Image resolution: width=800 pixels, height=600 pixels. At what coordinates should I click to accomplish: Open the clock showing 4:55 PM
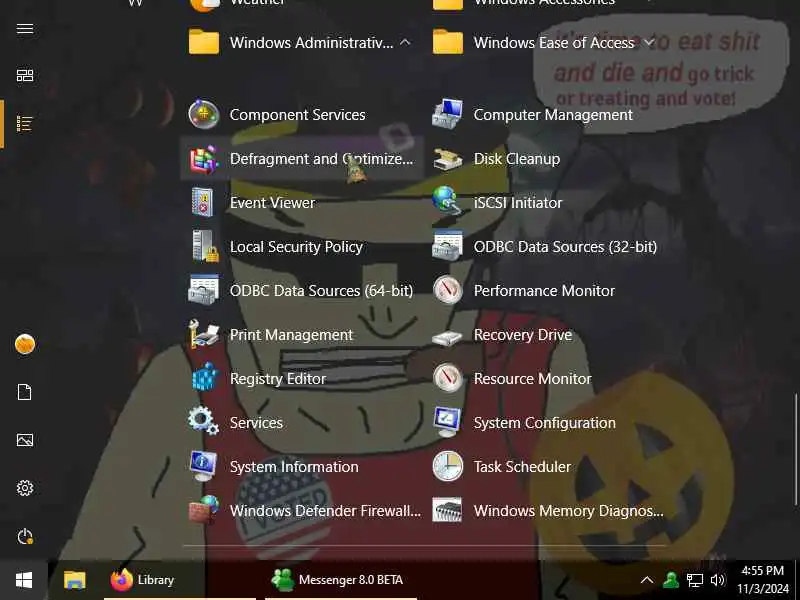point(763,580)
